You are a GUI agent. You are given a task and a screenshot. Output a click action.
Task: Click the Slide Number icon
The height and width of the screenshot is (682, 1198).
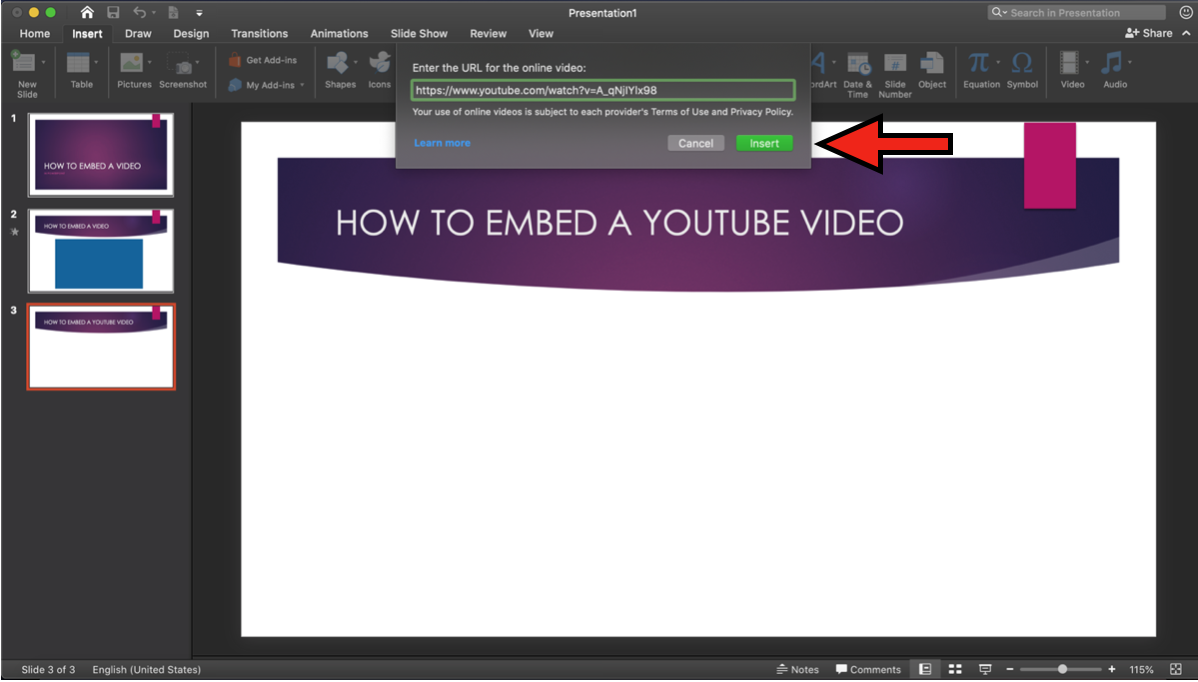click(x=894, y=64)
